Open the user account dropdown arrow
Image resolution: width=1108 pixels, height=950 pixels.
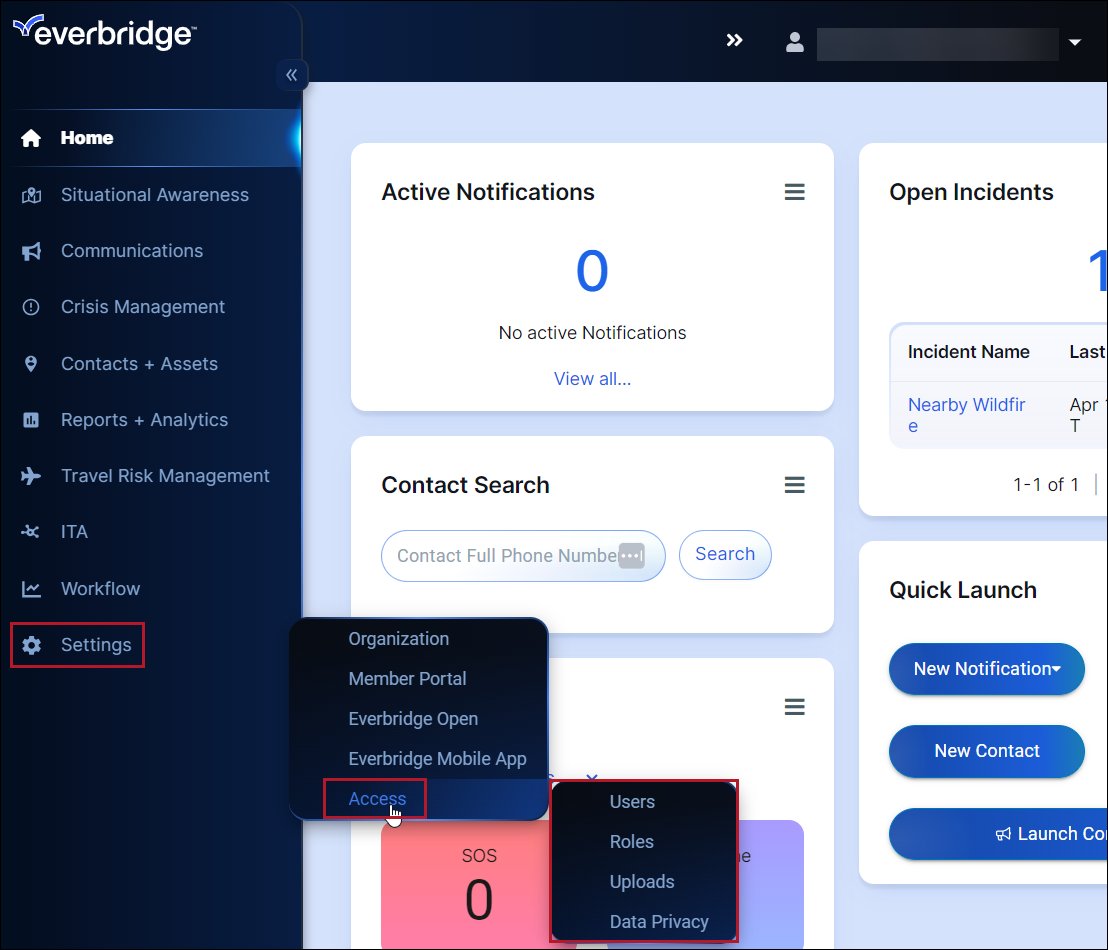[x=1075, y=42]
